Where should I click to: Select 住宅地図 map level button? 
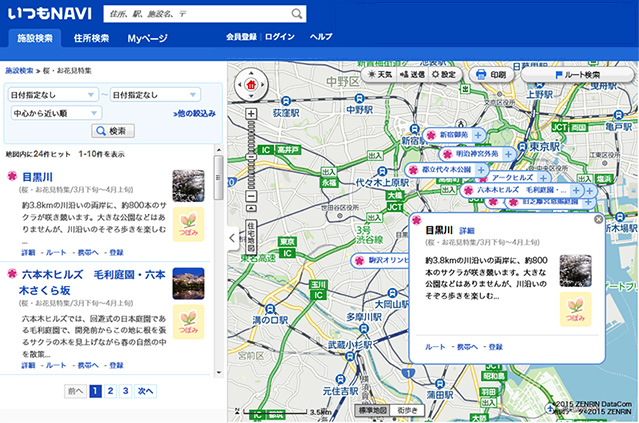coord(251,237)
